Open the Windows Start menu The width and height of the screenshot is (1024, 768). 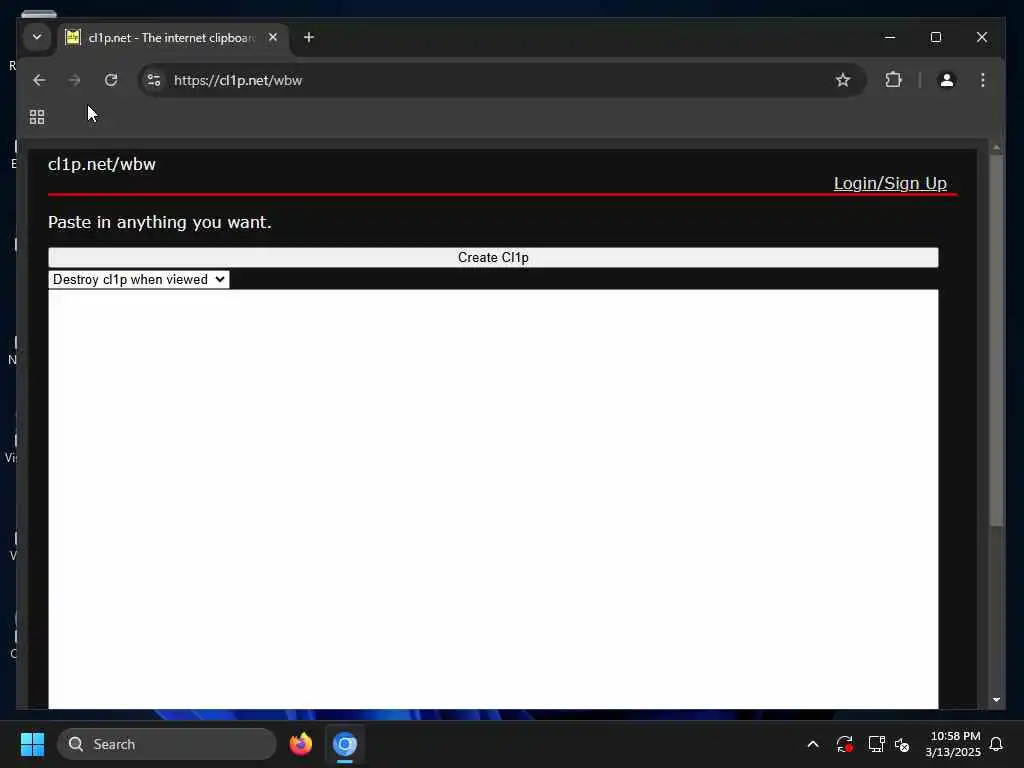(x=33, y=744)
